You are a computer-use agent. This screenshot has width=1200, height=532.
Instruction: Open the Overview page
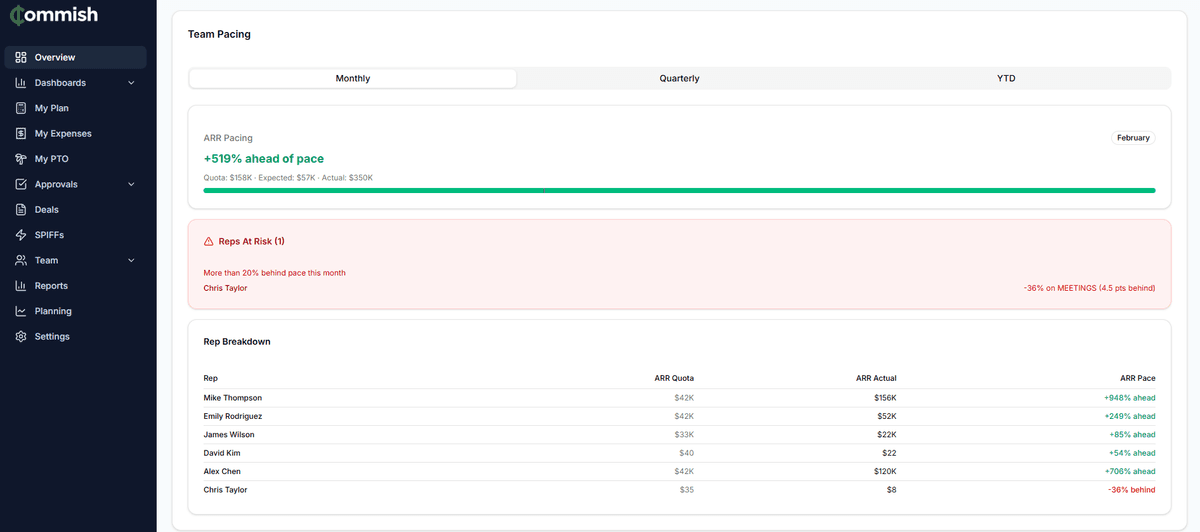pos(76,57)
